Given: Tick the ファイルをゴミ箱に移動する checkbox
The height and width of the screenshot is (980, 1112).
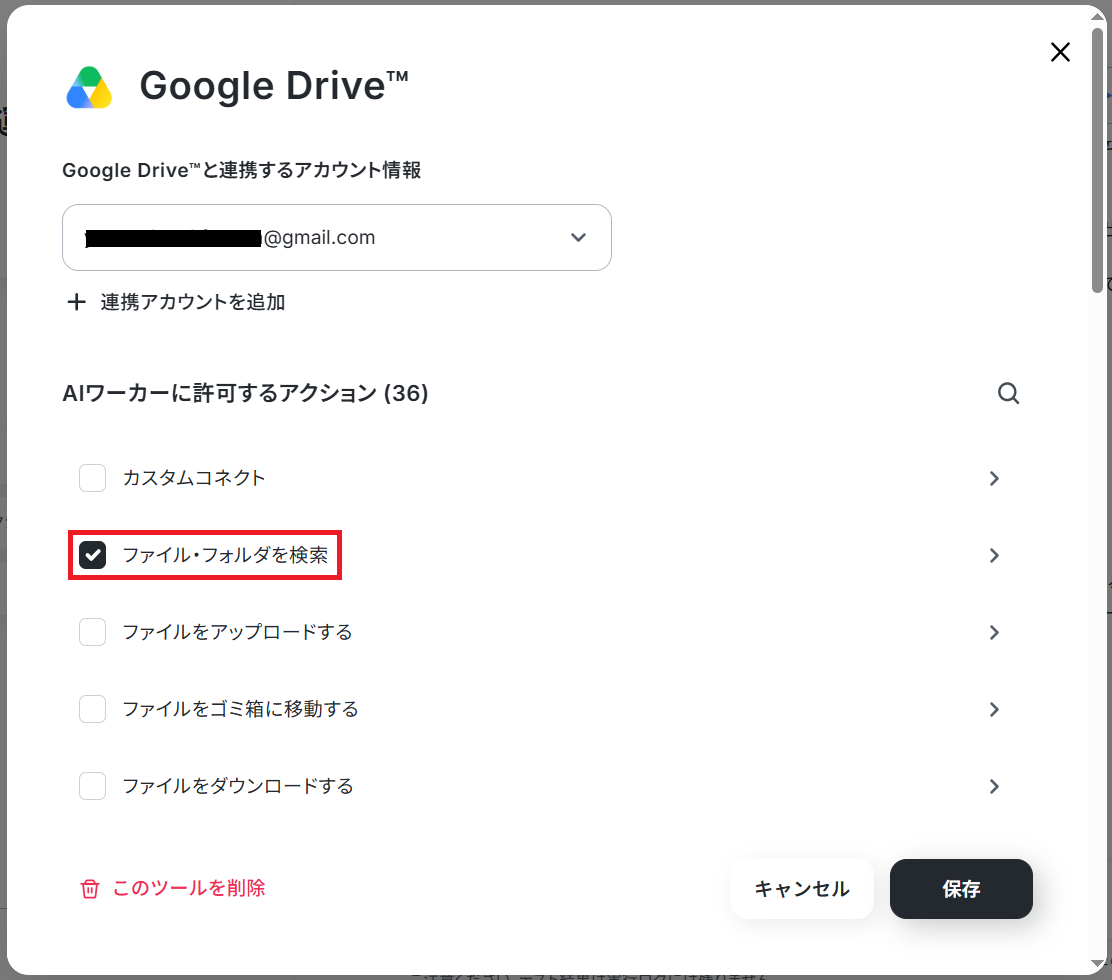Looking at the screenshot, I should (92, 709).
